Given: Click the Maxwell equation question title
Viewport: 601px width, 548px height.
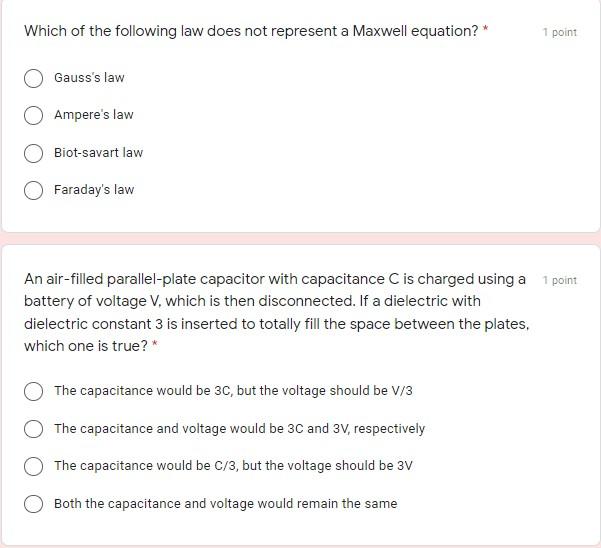Looking at the screenshot, I should pos(251,31).
